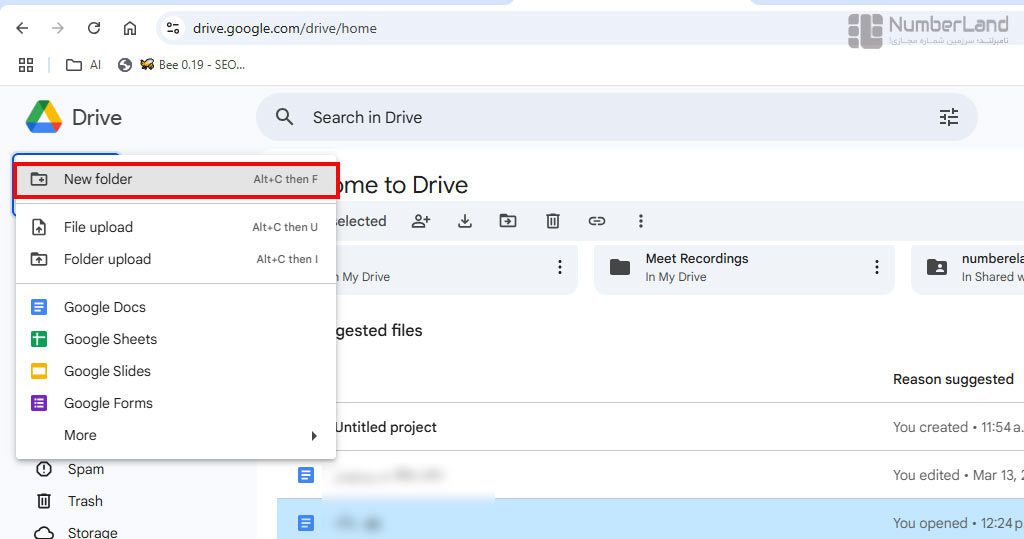Go forward in browser history
This screenshot has width=1024, height=539.
tap(58, 28)
